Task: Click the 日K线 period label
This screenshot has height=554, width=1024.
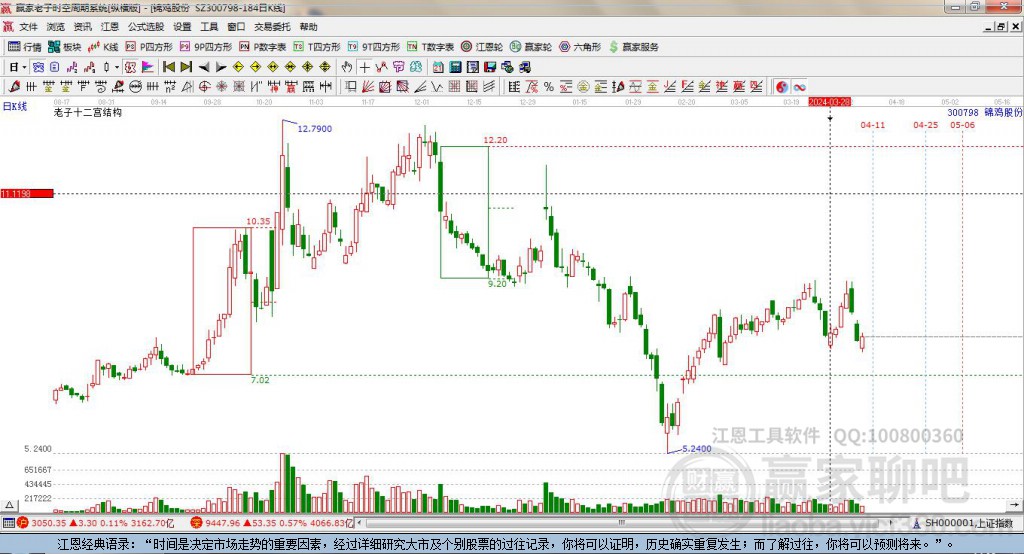Action: coord(15,106)
